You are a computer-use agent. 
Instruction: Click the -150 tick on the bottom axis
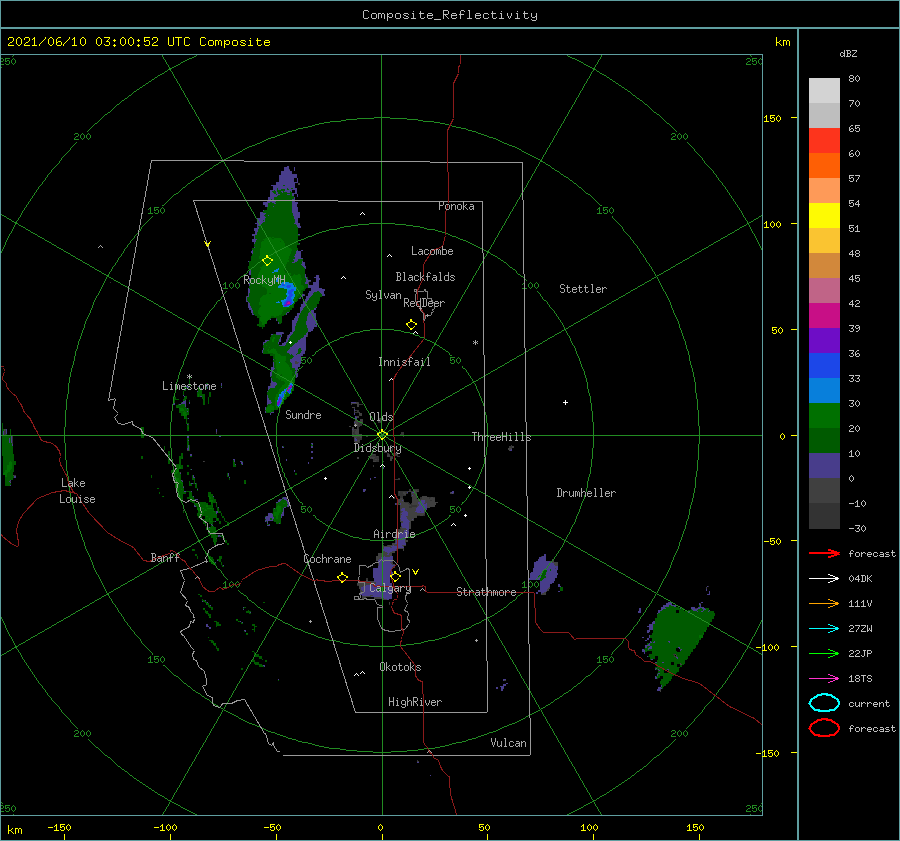[x=59, y=827]
